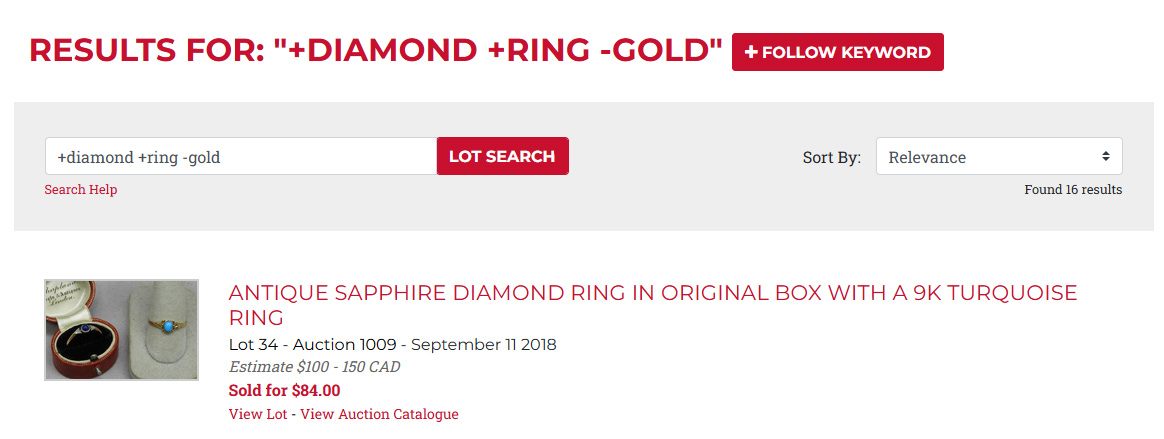Open the Sort By Relevance dropdown
The image size is (1164, 439).
coord(998,157)
